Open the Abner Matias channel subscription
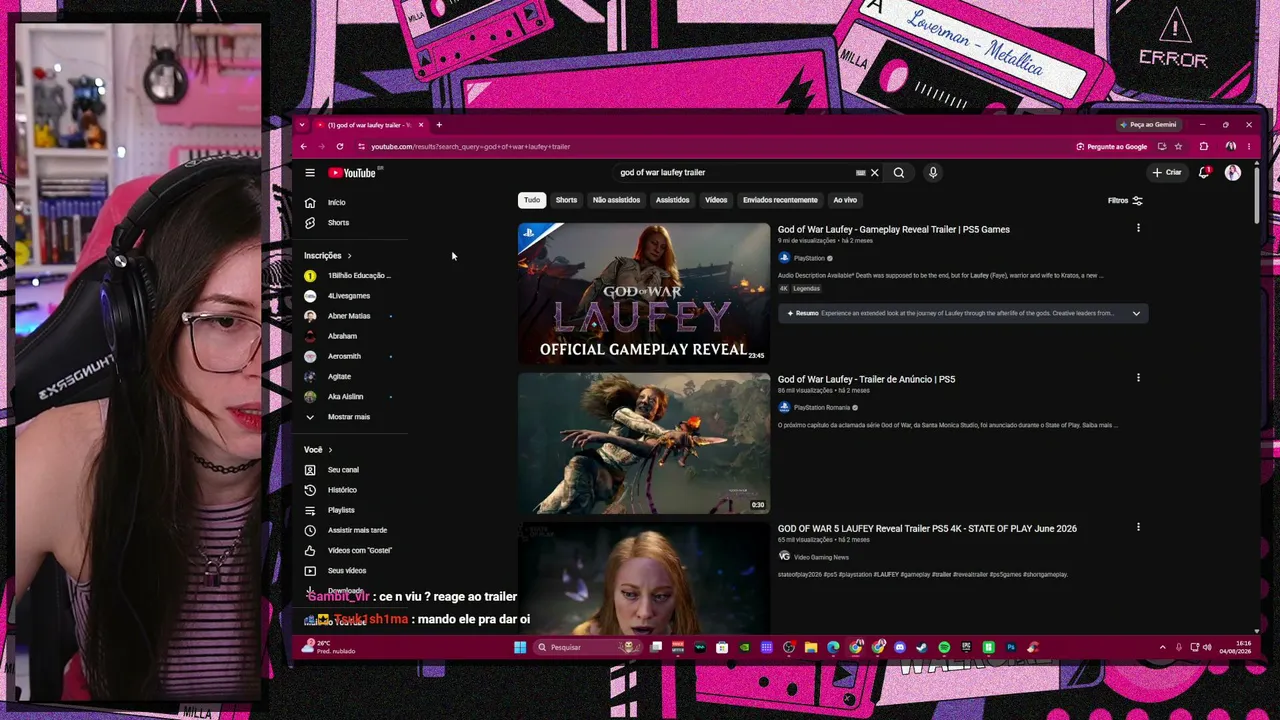 (x=351, y=316)
